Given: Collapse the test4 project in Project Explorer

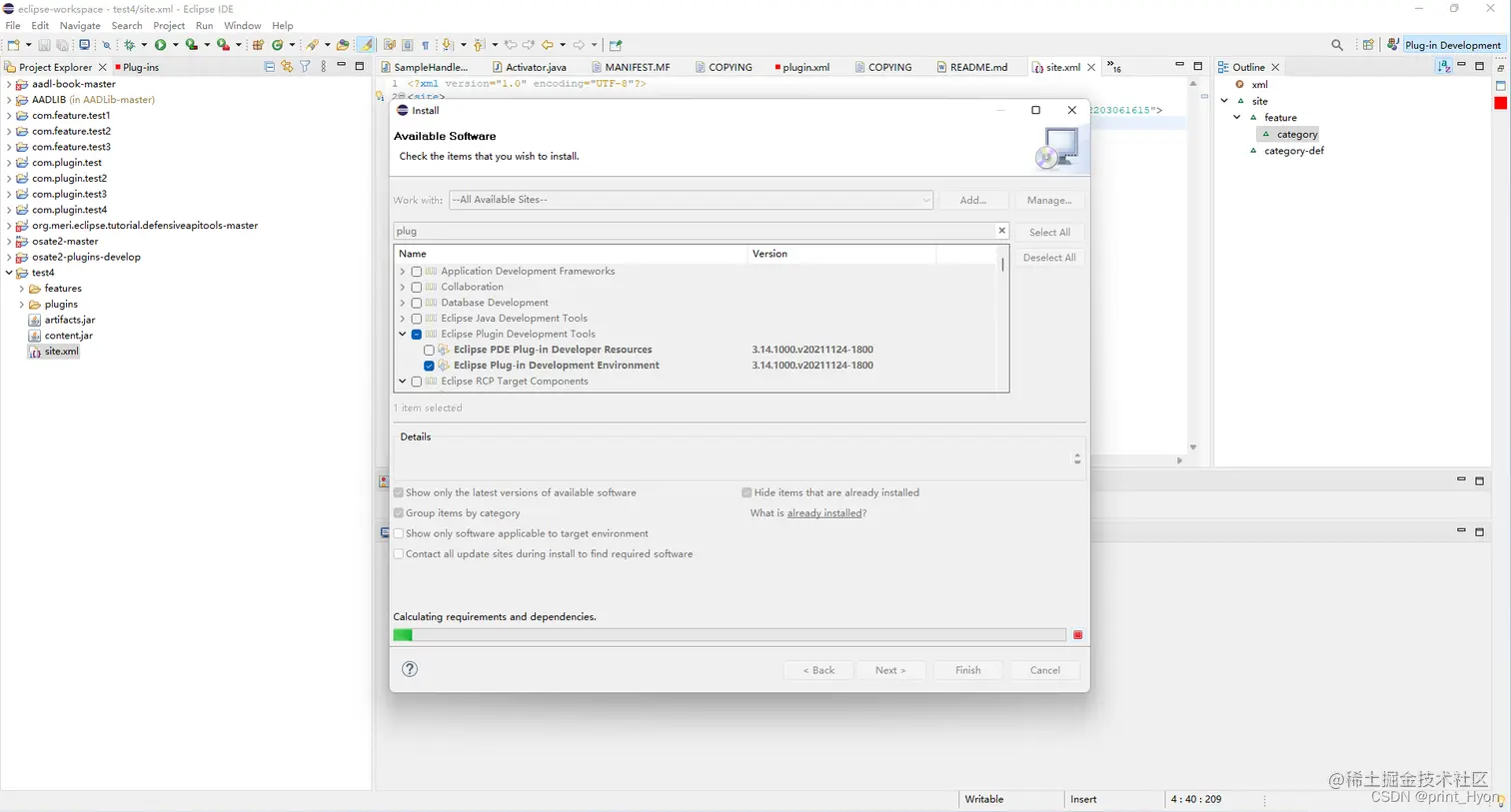Looking at the screenshot, I should 9,273.
